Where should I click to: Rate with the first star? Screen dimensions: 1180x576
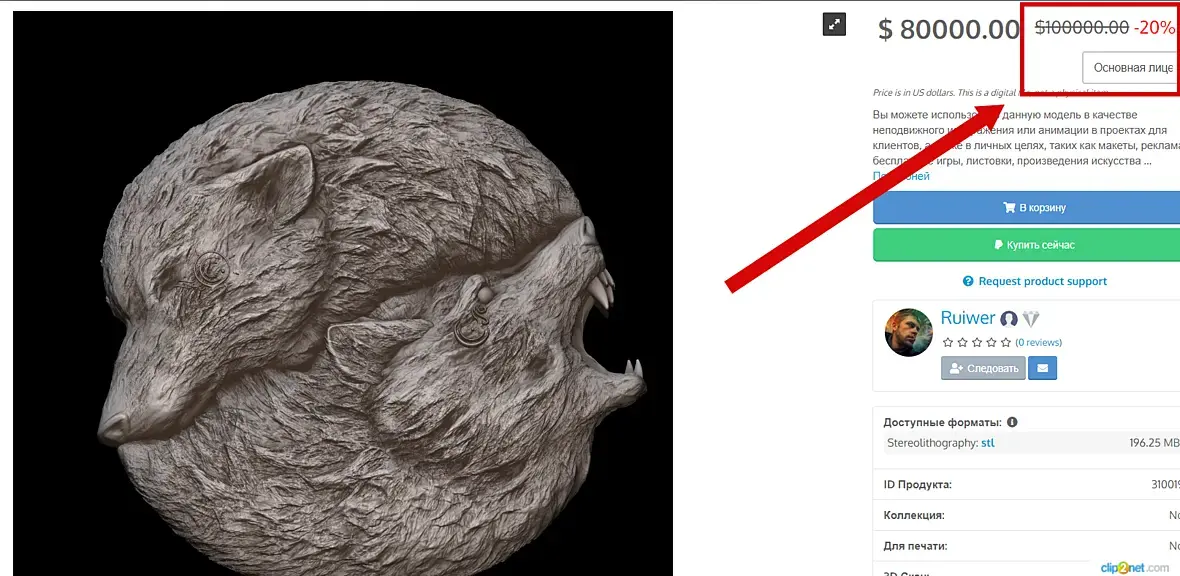pos(948,343)
